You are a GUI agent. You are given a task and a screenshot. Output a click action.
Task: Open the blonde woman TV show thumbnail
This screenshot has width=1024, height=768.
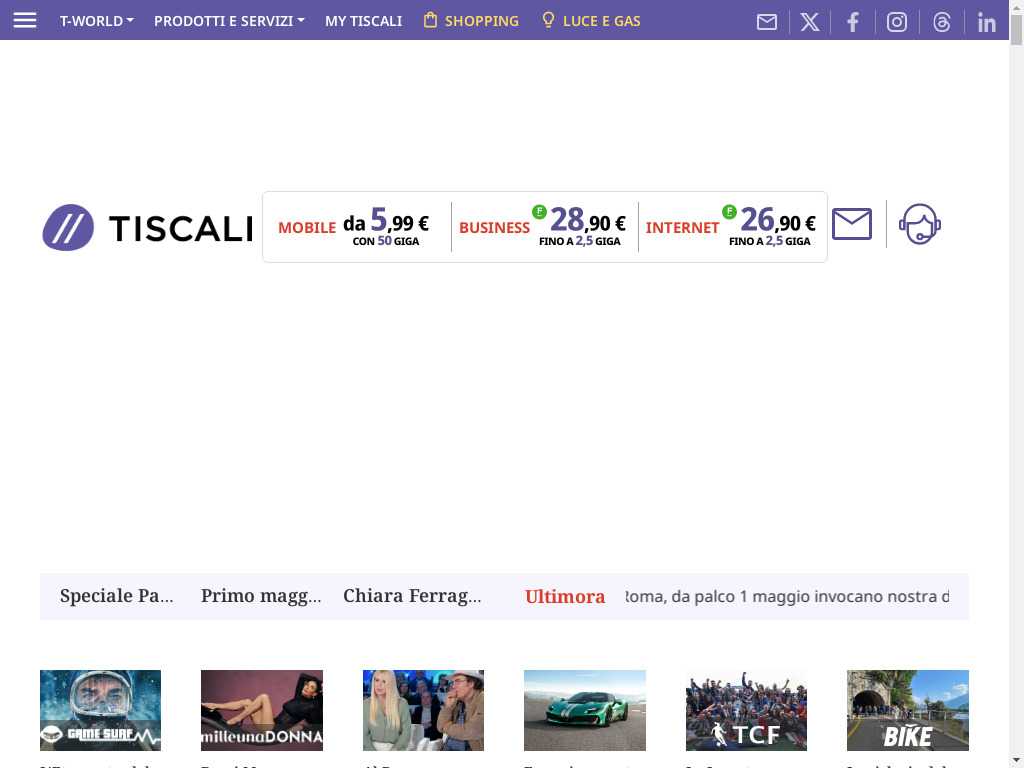[x=423, y=711]
